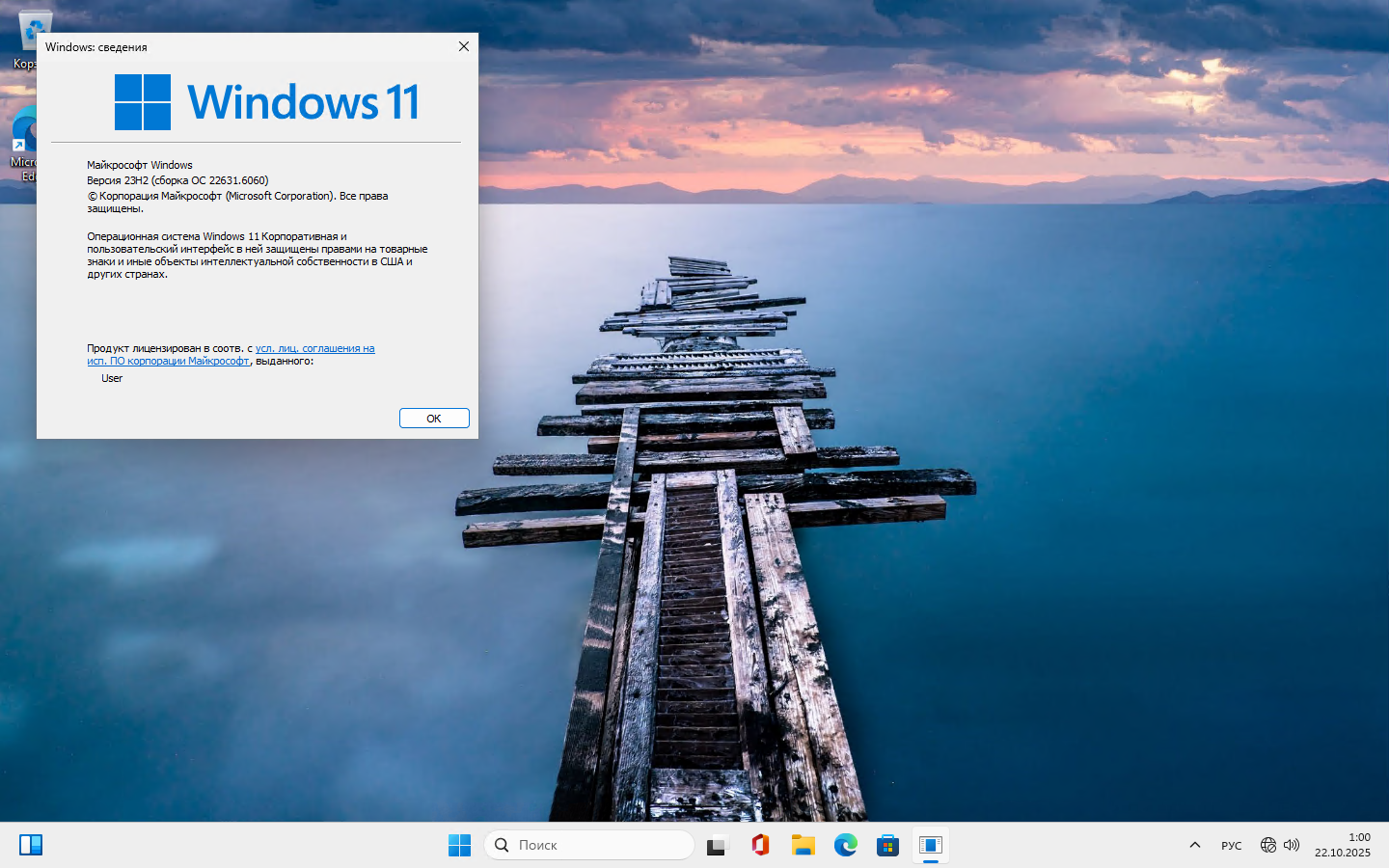Open the Microsoft license terms link
Screen dimensions: 1389x868
pyautogui.click(x=314, y=348)
